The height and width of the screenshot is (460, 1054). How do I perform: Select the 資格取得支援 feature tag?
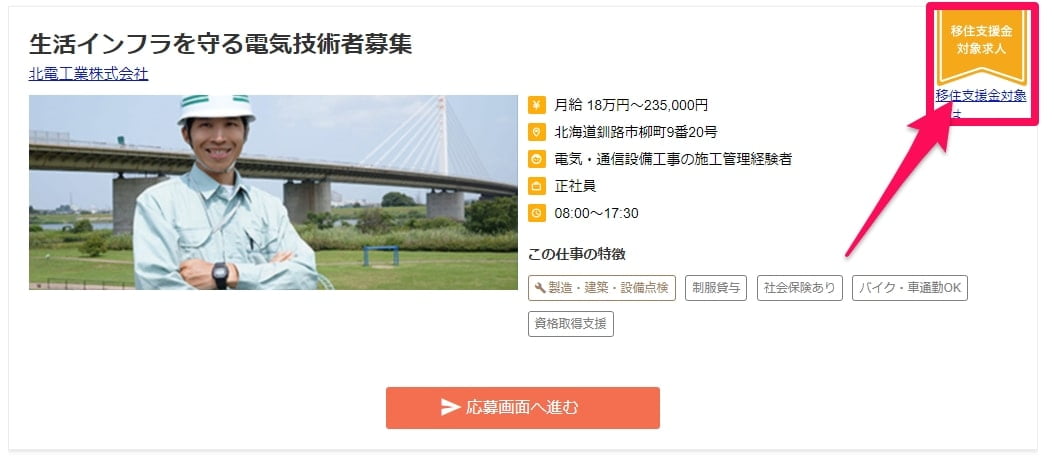click(571, 323)
